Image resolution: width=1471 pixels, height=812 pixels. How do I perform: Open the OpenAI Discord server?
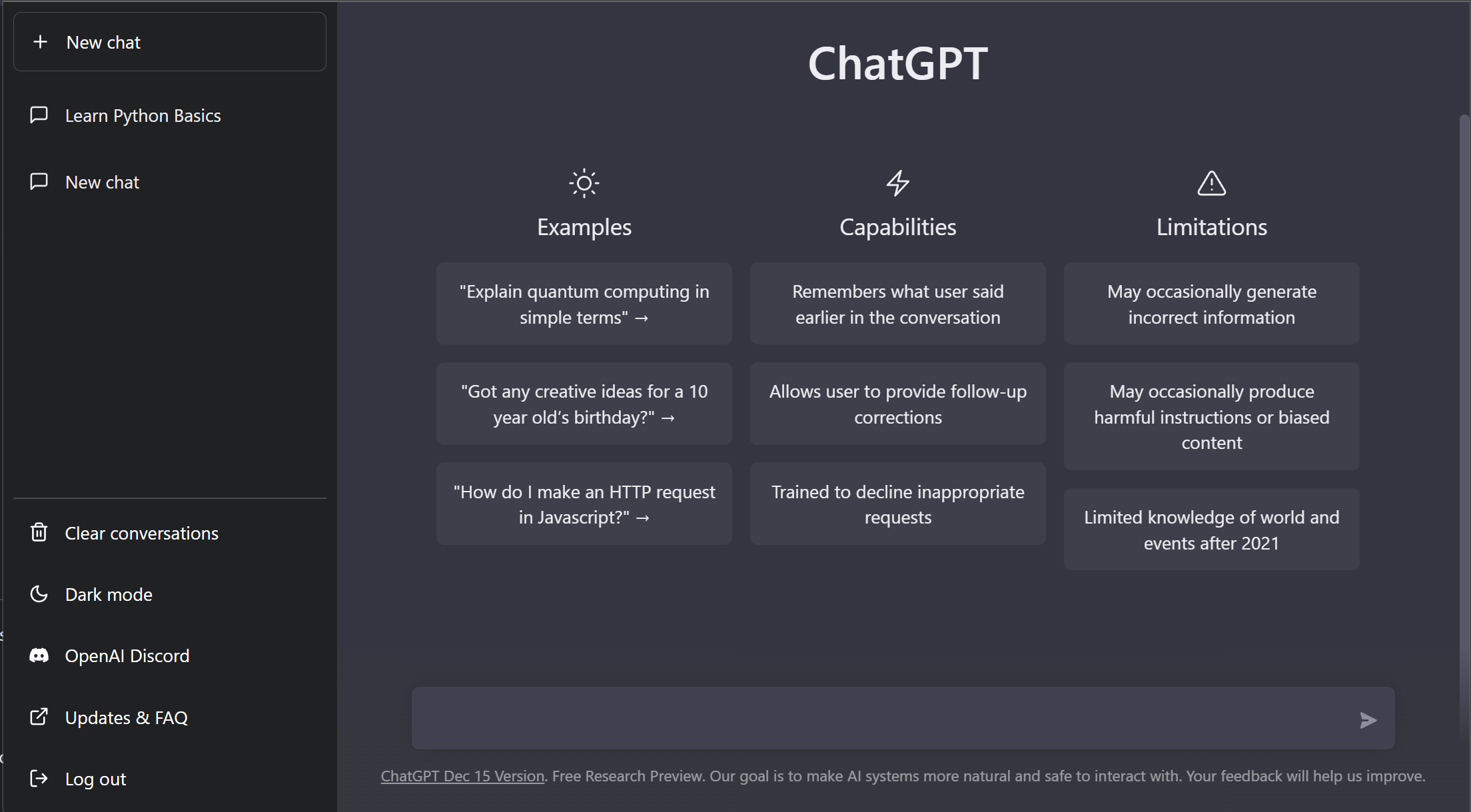[128, 655]
